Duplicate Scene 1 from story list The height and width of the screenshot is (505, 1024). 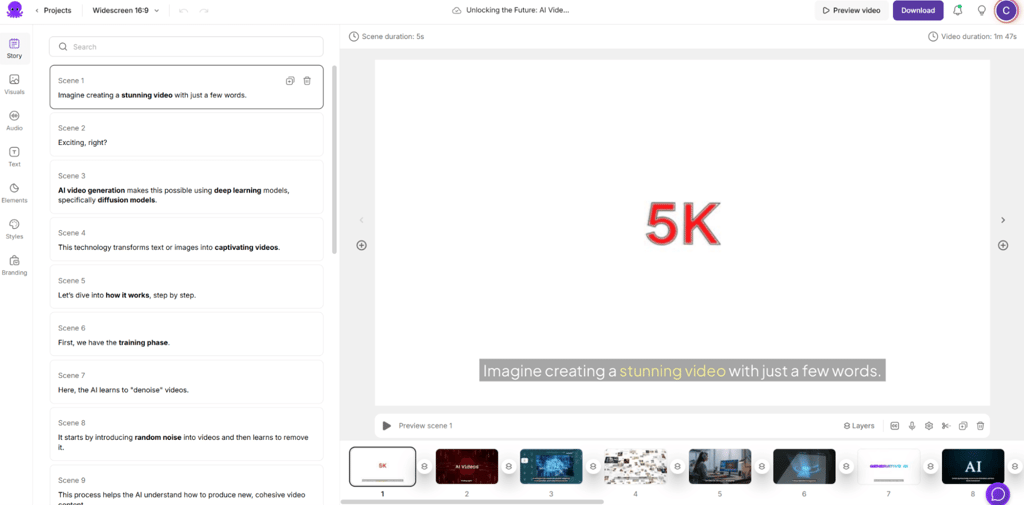click(x=290, y=81)
